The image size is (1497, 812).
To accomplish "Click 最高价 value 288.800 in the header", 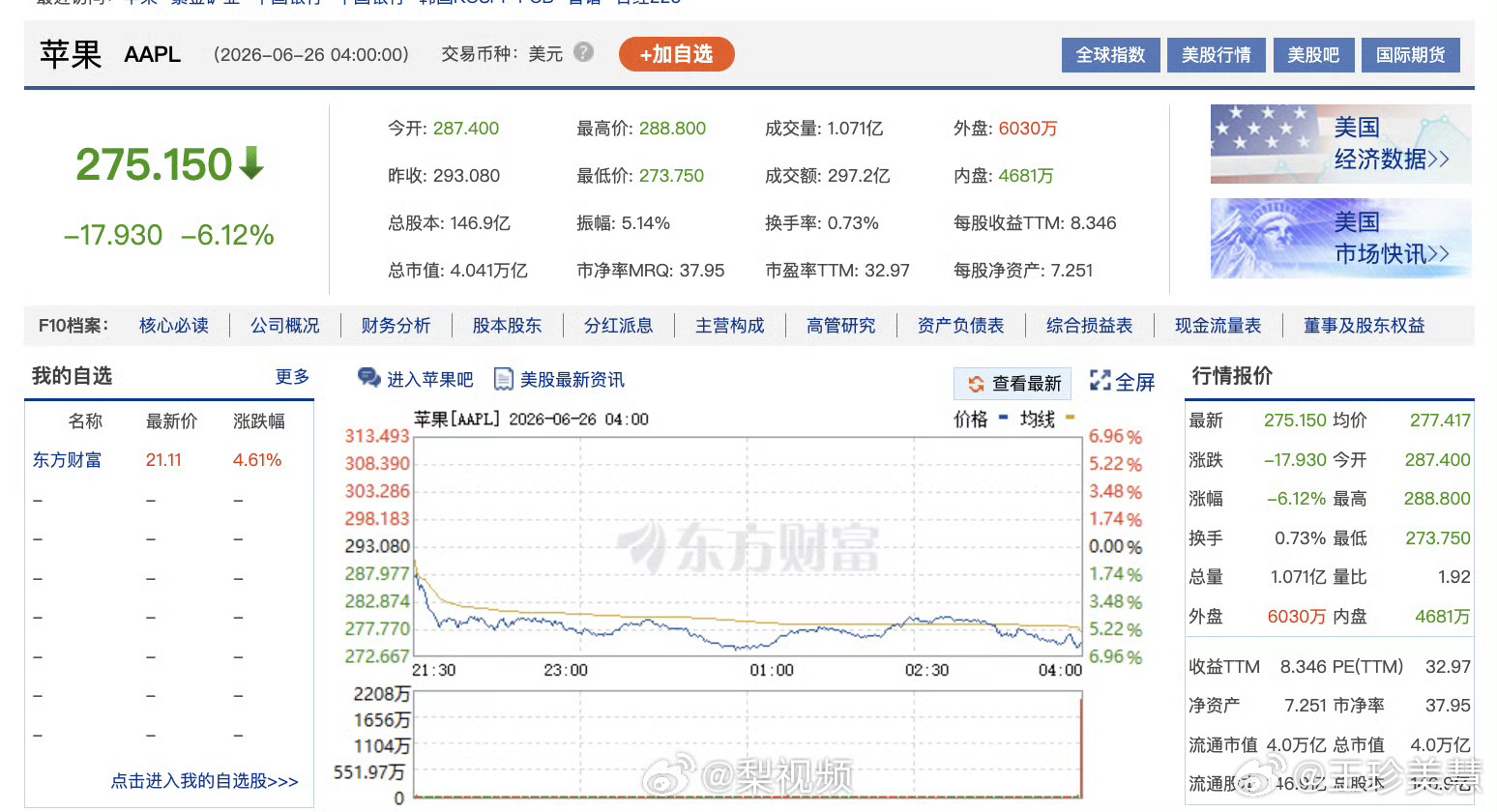I will tap(672, 129).
